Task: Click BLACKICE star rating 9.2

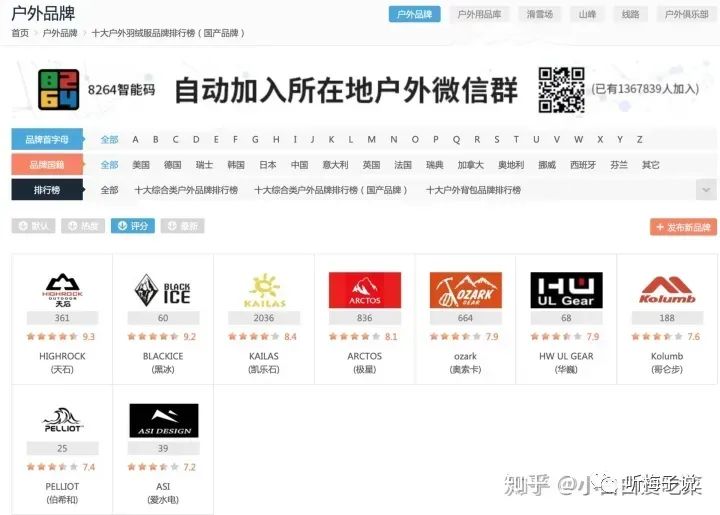Action: [x=162, y=336]
